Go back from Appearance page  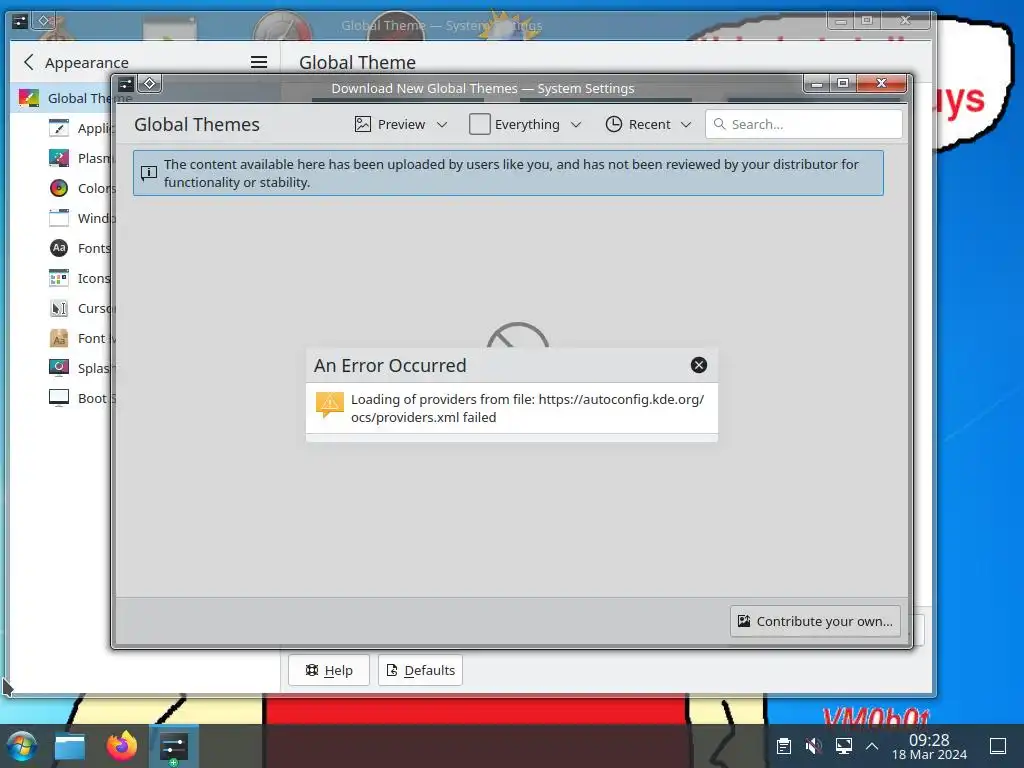click(28, 62)
